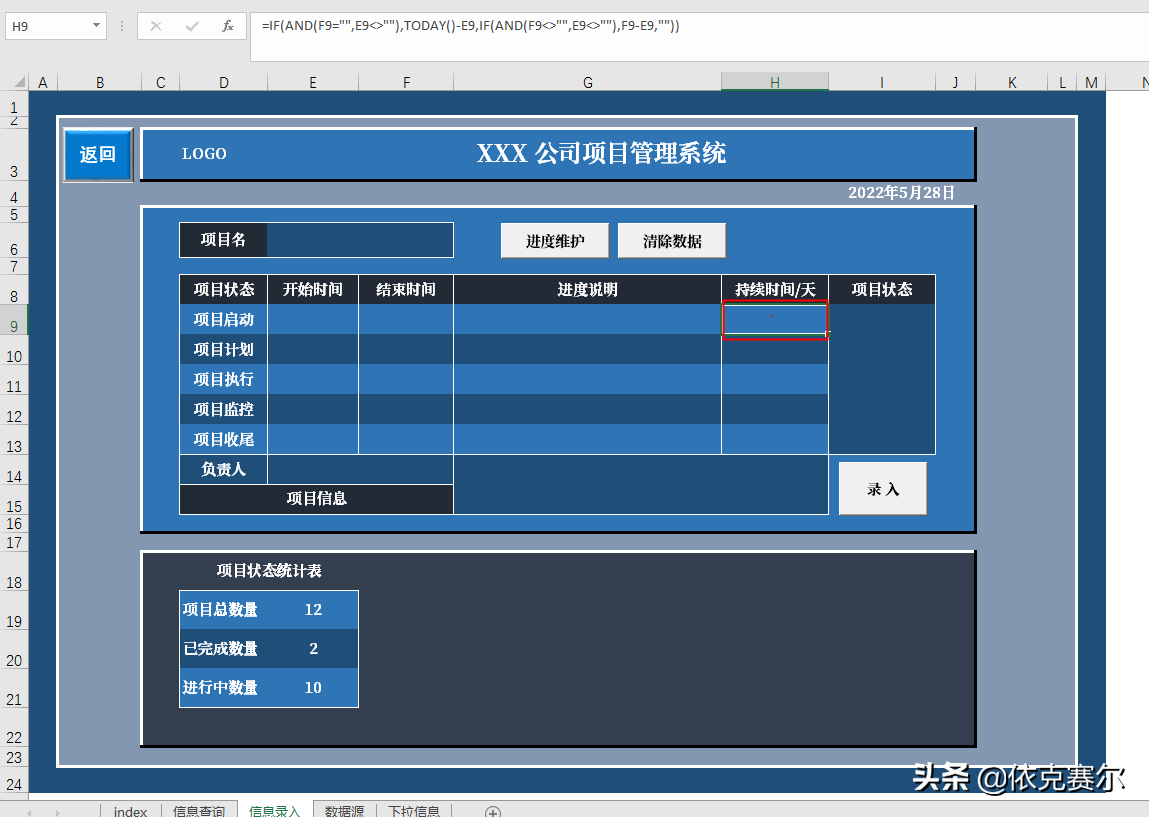
Task: Click the 已完成数量 value 2
Action: 313,648
